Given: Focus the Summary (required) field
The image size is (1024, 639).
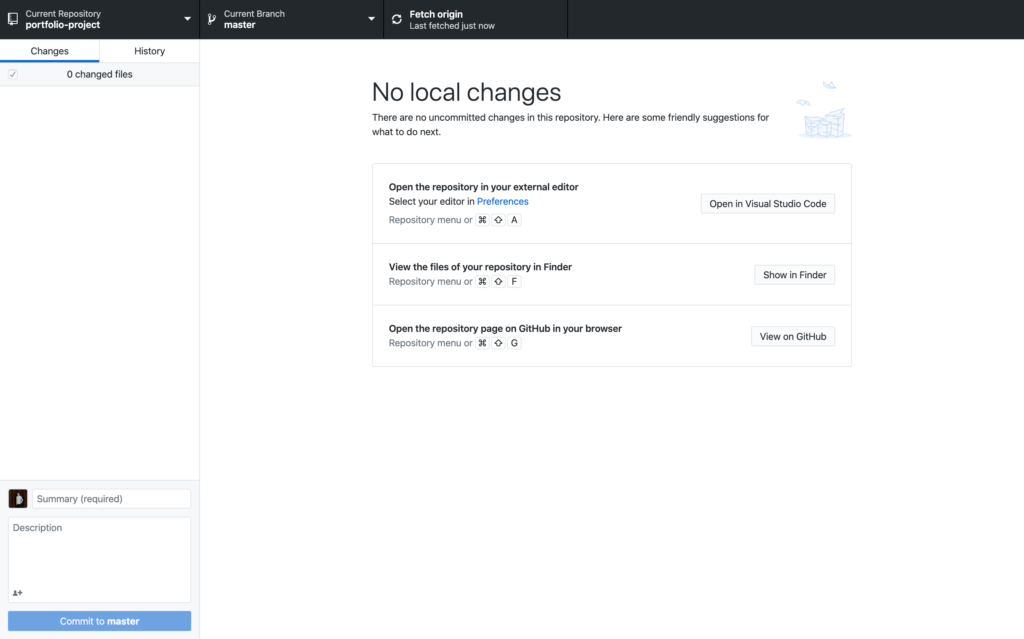Looking at the screenshot, I should [x=111, y=499].
